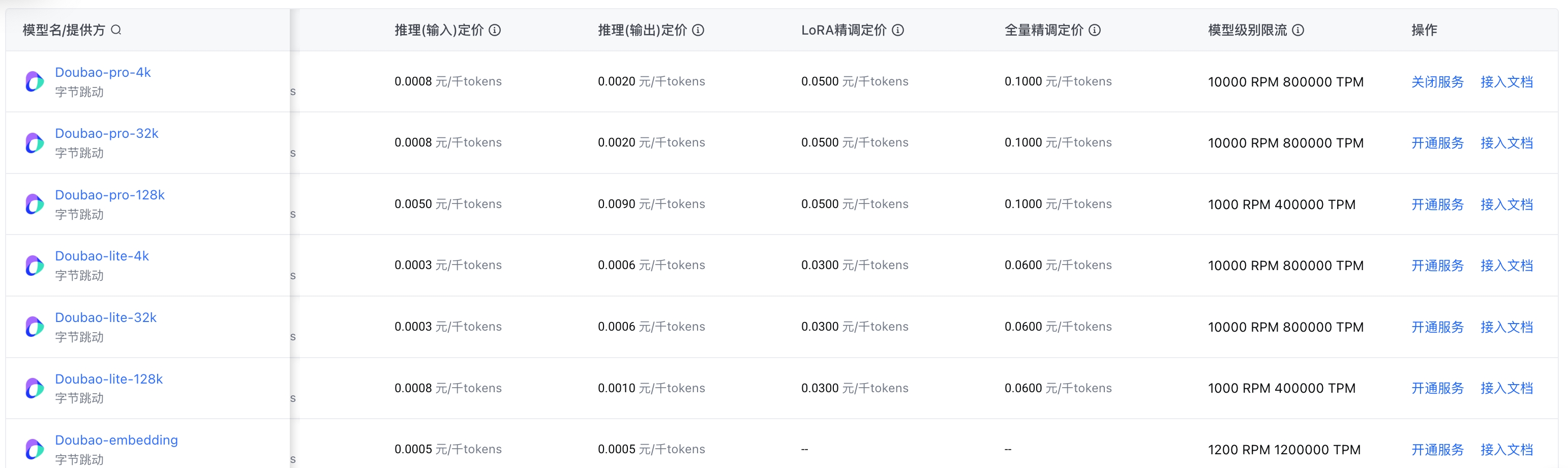Click 开通服务 for Doubao-embedding
Viewport: 1568px width, 468px height.
point(1437,450)
